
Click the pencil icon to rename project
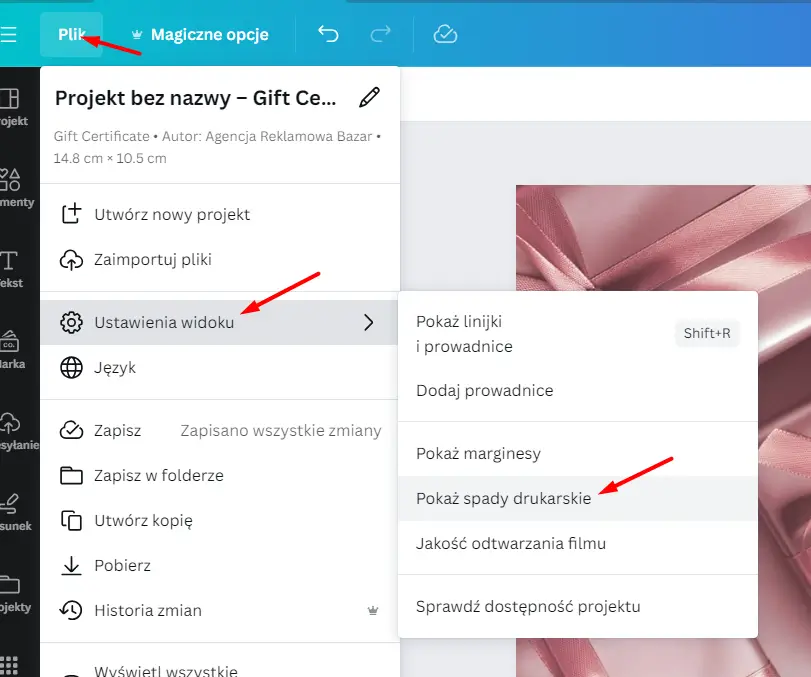(x=369, y=97)
